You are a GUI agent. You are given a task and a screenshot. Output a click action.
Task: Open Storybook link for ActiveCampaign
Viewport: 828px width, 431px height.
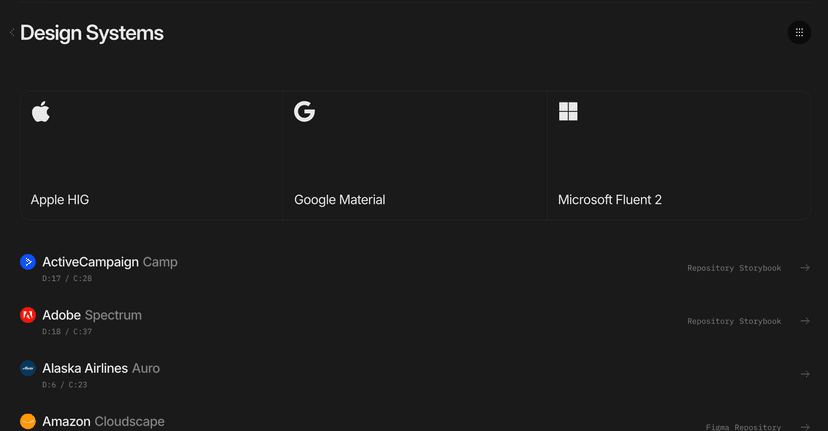(x=760, y=268)
